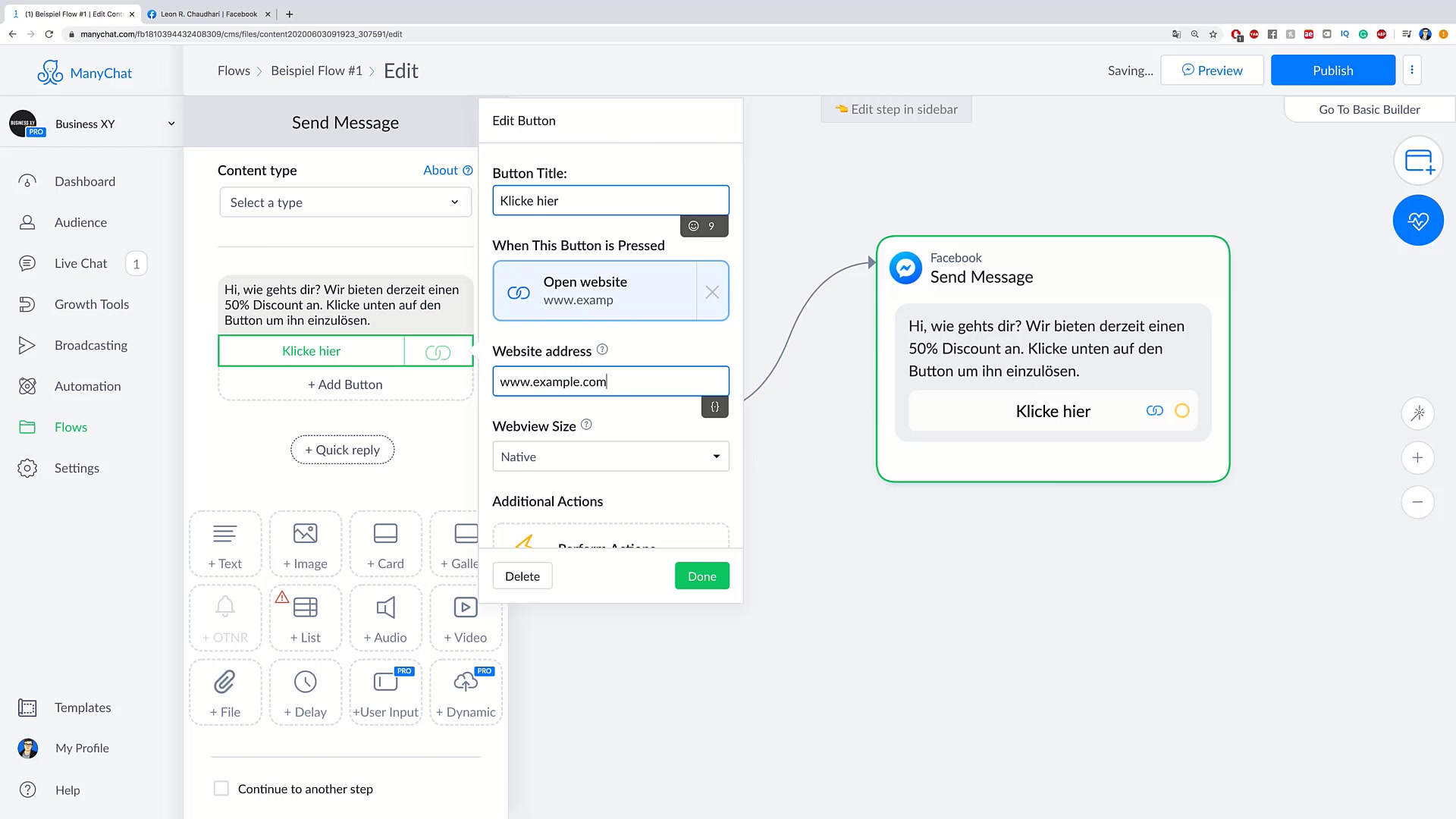Click the yellow connector circle on Klicke hier

pyautogui.click(x=1181, y=411)
